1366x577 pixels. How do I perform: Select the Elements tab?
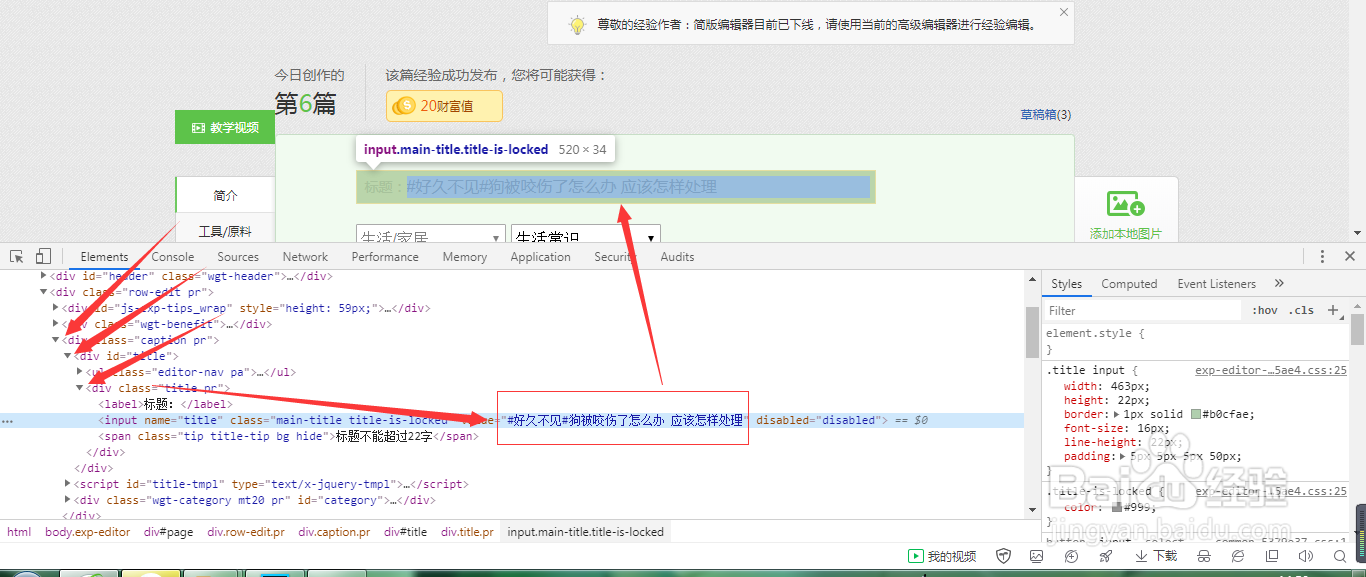coord(105,257)
